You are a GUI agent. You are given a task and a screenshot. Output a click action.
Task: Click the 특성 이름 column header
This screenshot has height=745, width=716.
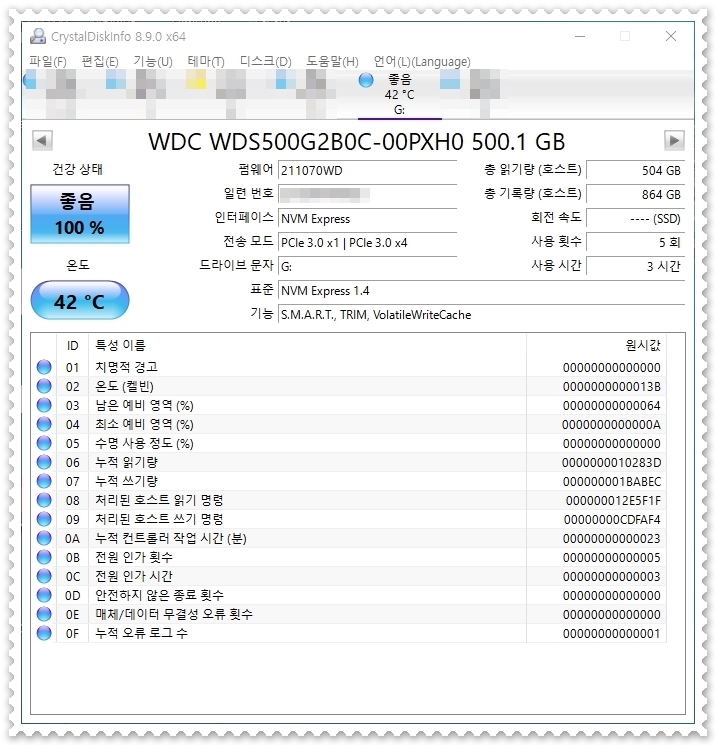coord(307,345)
